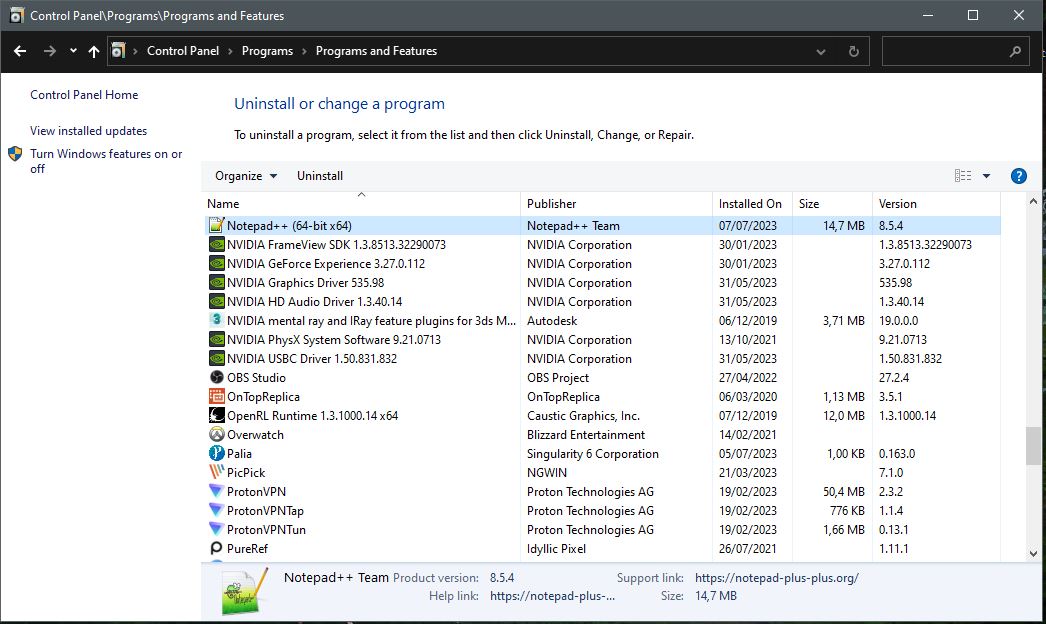Click the Notepad++ program icon in list
1046x624 pixels.
[217, 226]
